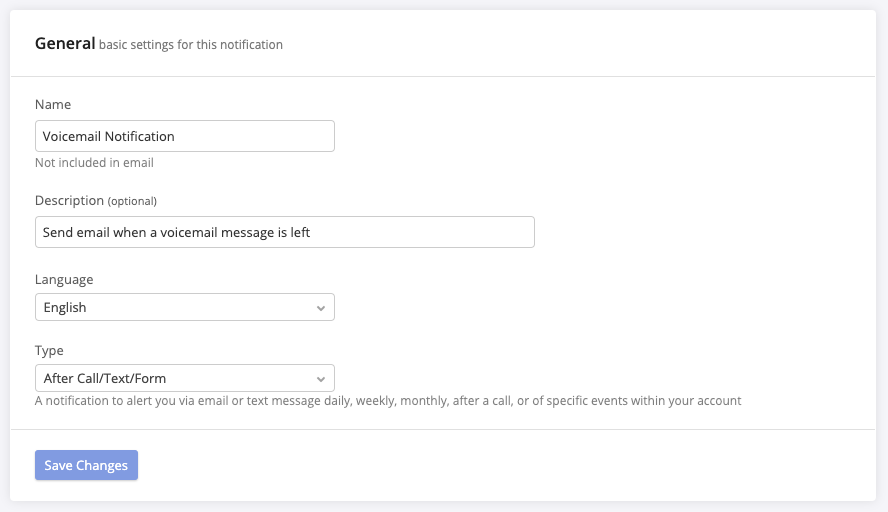
Task: Click the notification type help text below Type
Action: [388, 401]
